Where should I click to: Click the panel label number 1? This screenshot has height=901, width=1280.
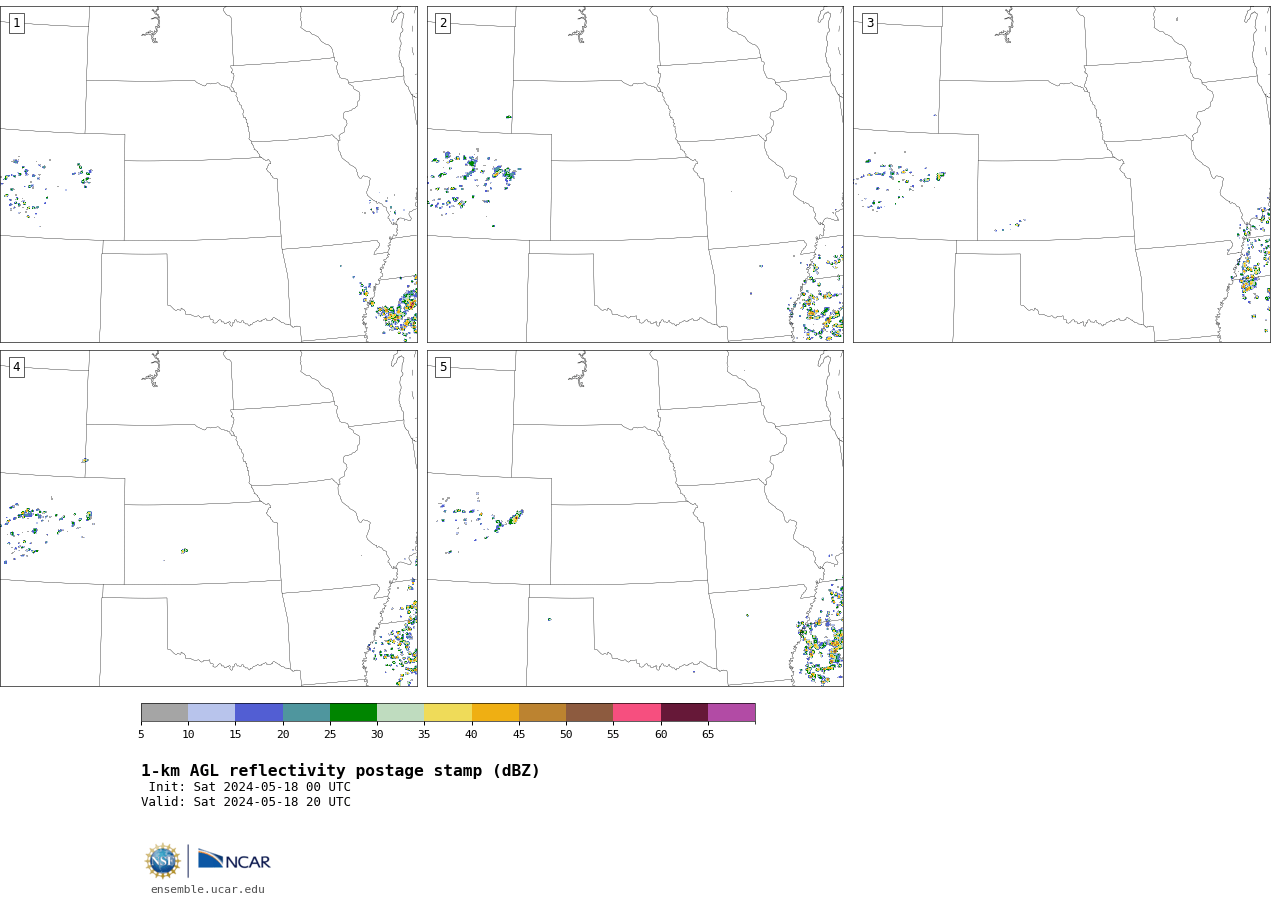pos(17,23)
